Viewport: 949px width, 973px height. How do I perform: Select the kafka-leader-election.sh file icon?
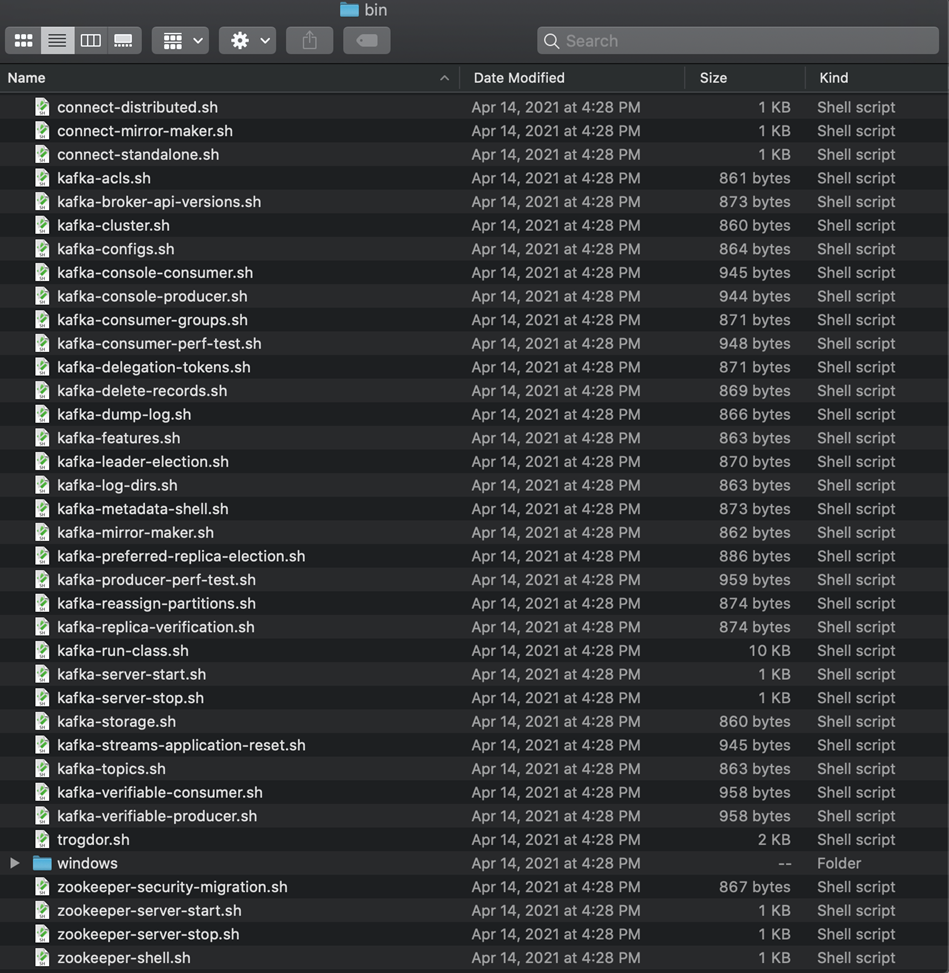click(42, 461)
